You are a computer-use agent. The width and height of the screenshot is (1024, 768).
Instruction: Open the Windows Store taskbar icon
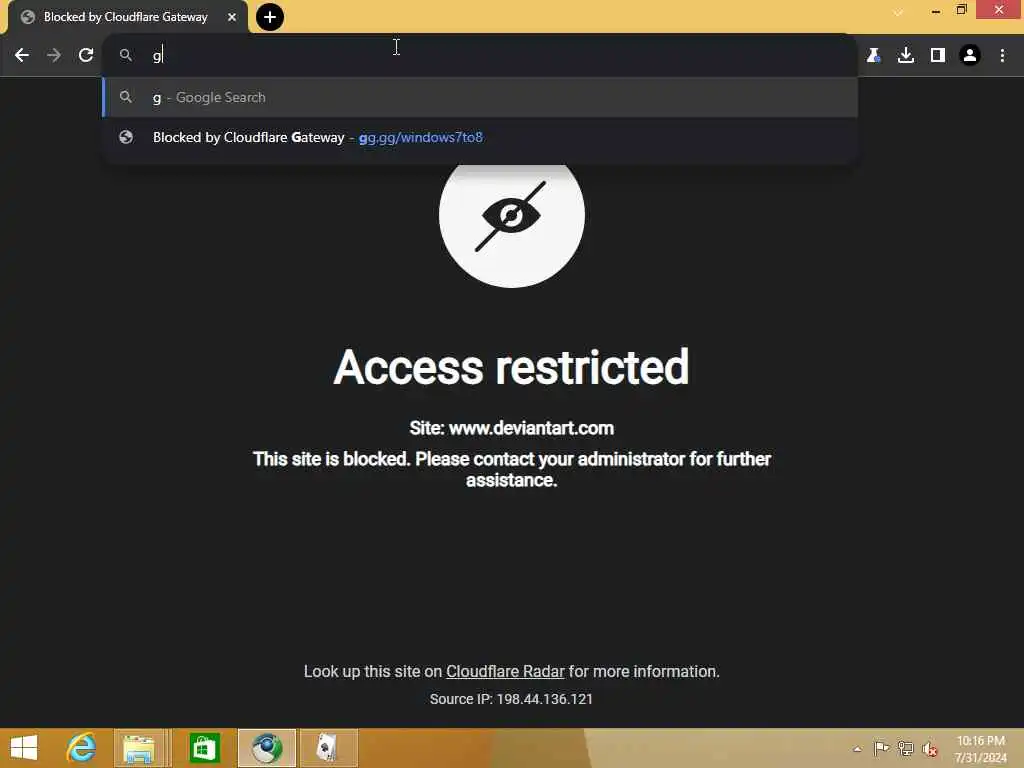tap(204, 748)
